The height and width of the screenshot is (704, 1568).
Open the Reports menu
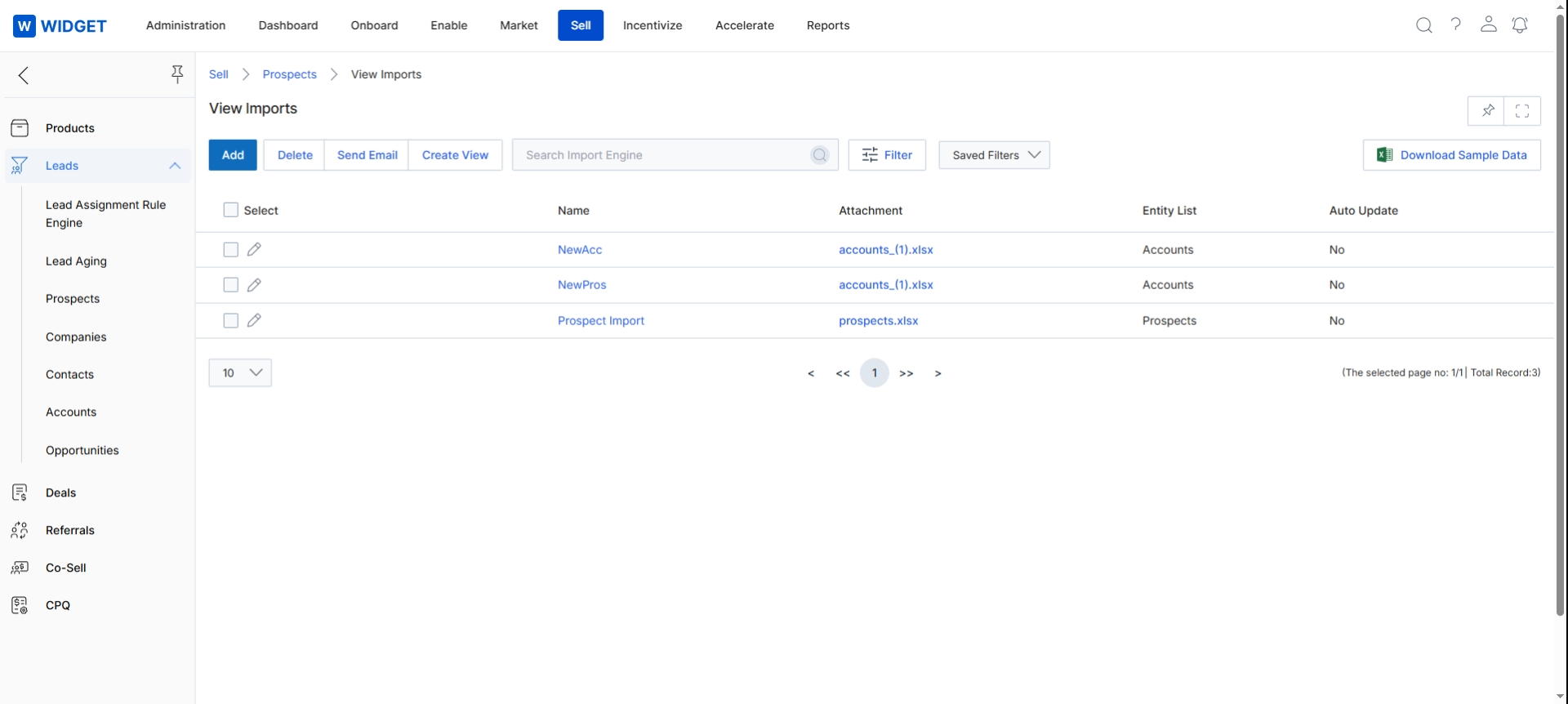pyautogui.click(x=828, y=25)
